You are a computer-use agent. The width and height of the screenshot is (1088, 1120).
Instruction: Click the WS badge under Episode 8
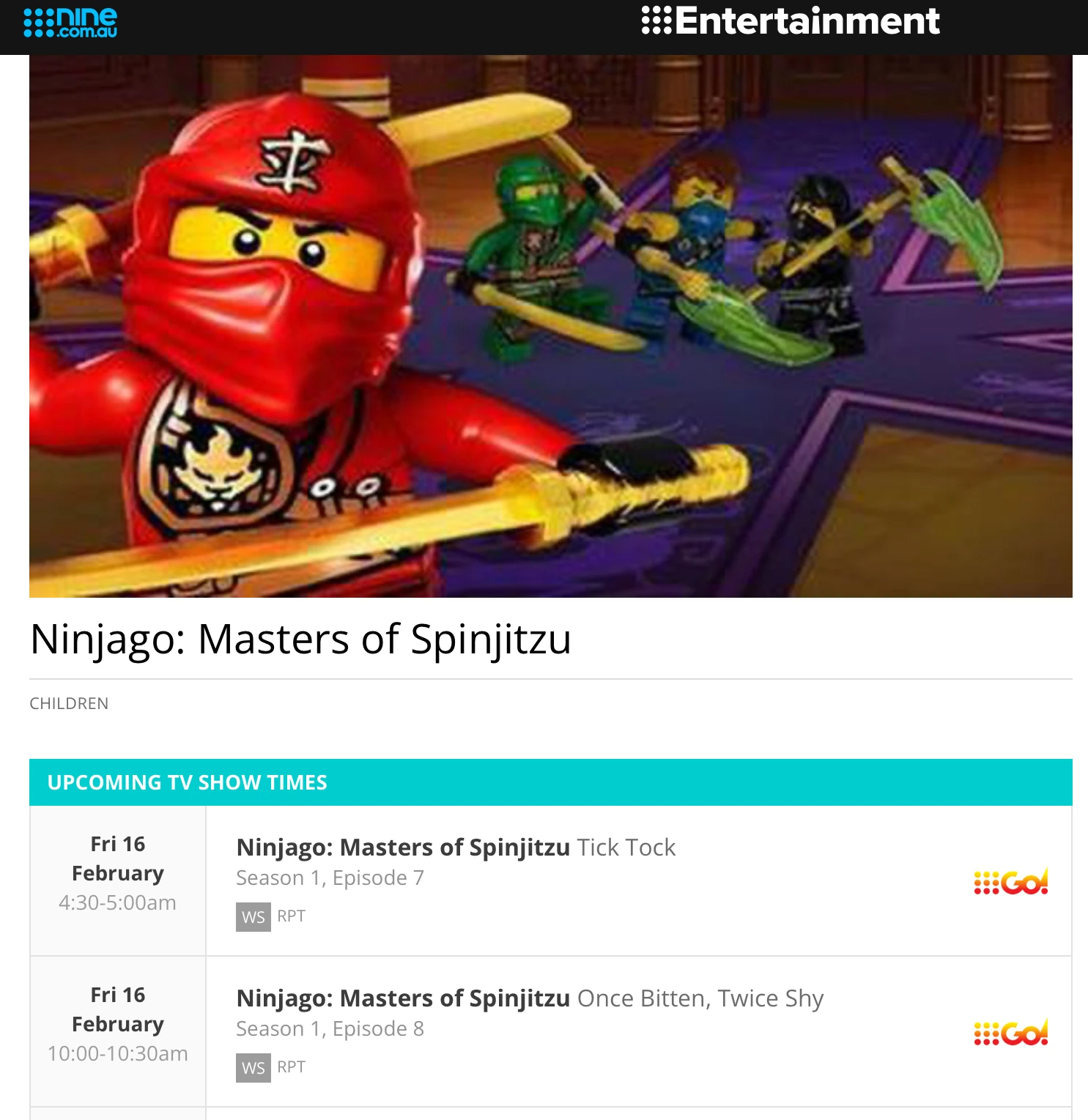pos(253,1068)
